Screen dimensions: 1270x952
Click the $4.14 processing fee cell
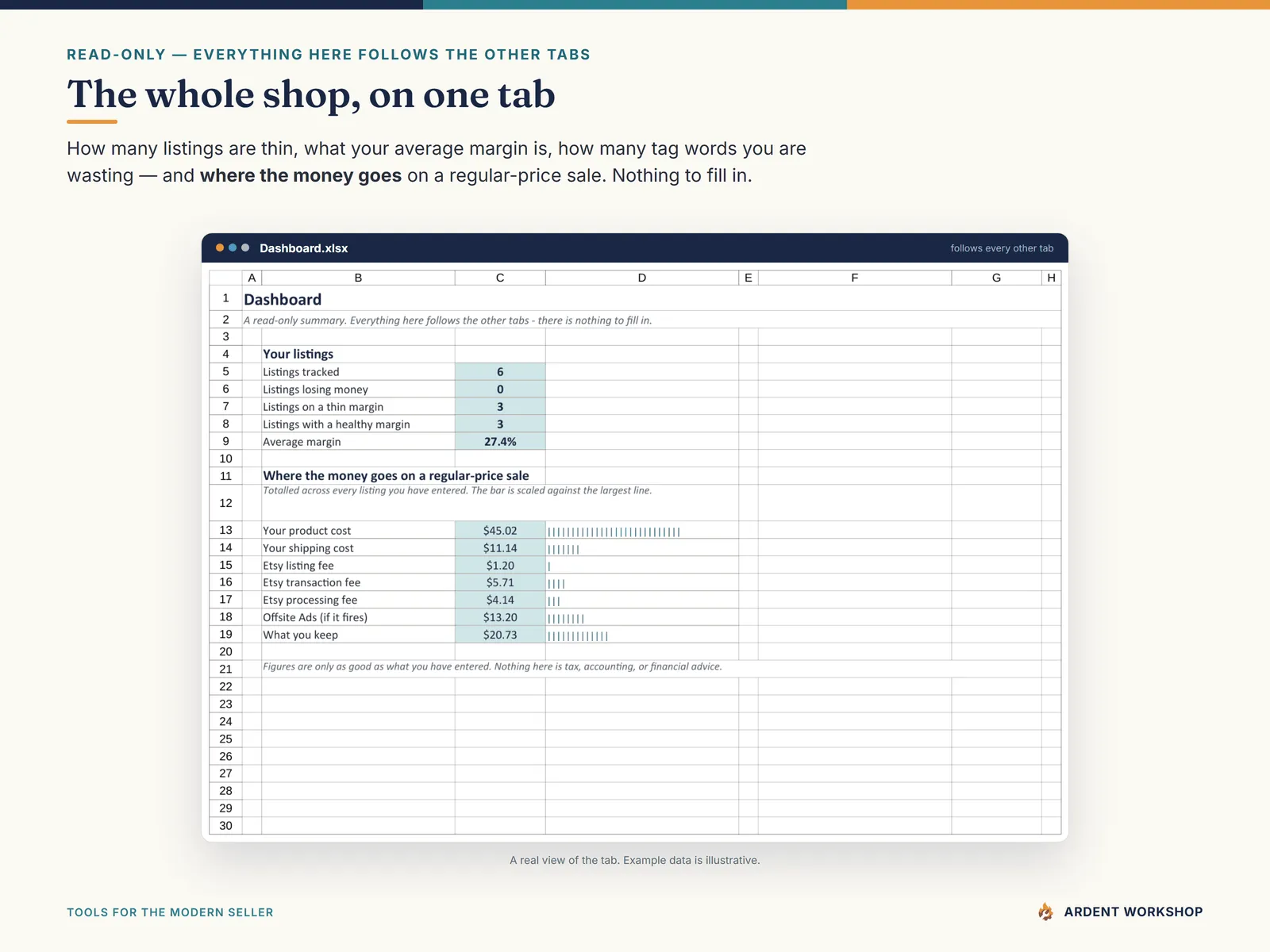pyautogui.click(x=500, y=600)
